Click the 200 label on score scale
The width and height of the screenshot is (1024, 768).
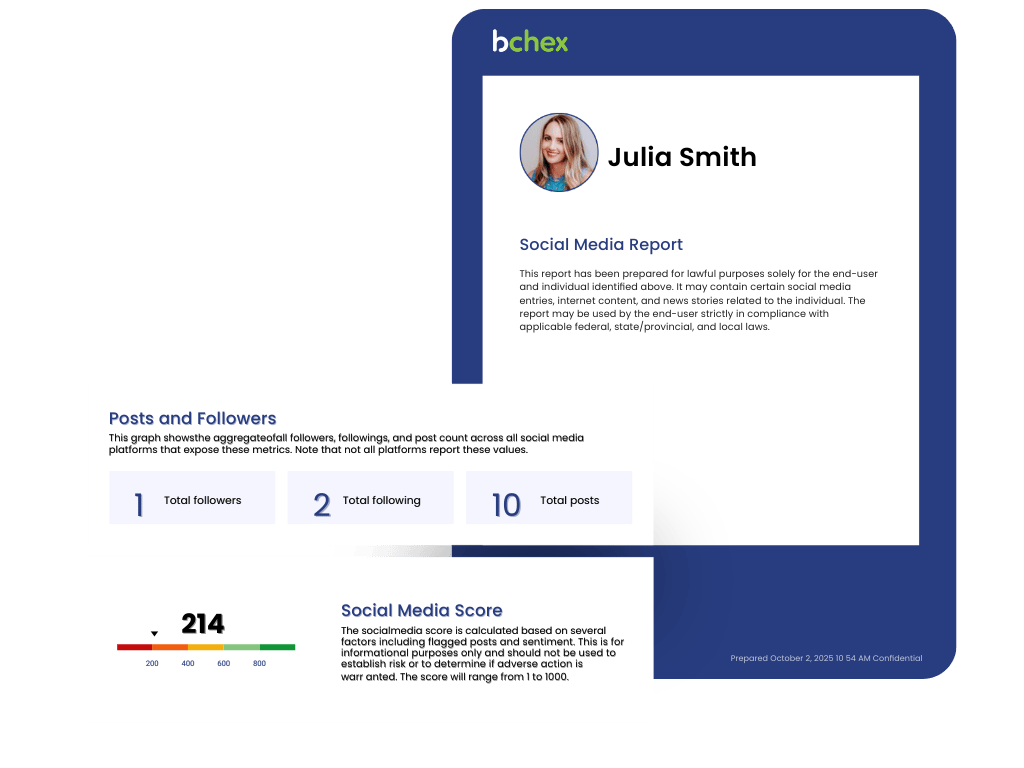click(152, 664)
